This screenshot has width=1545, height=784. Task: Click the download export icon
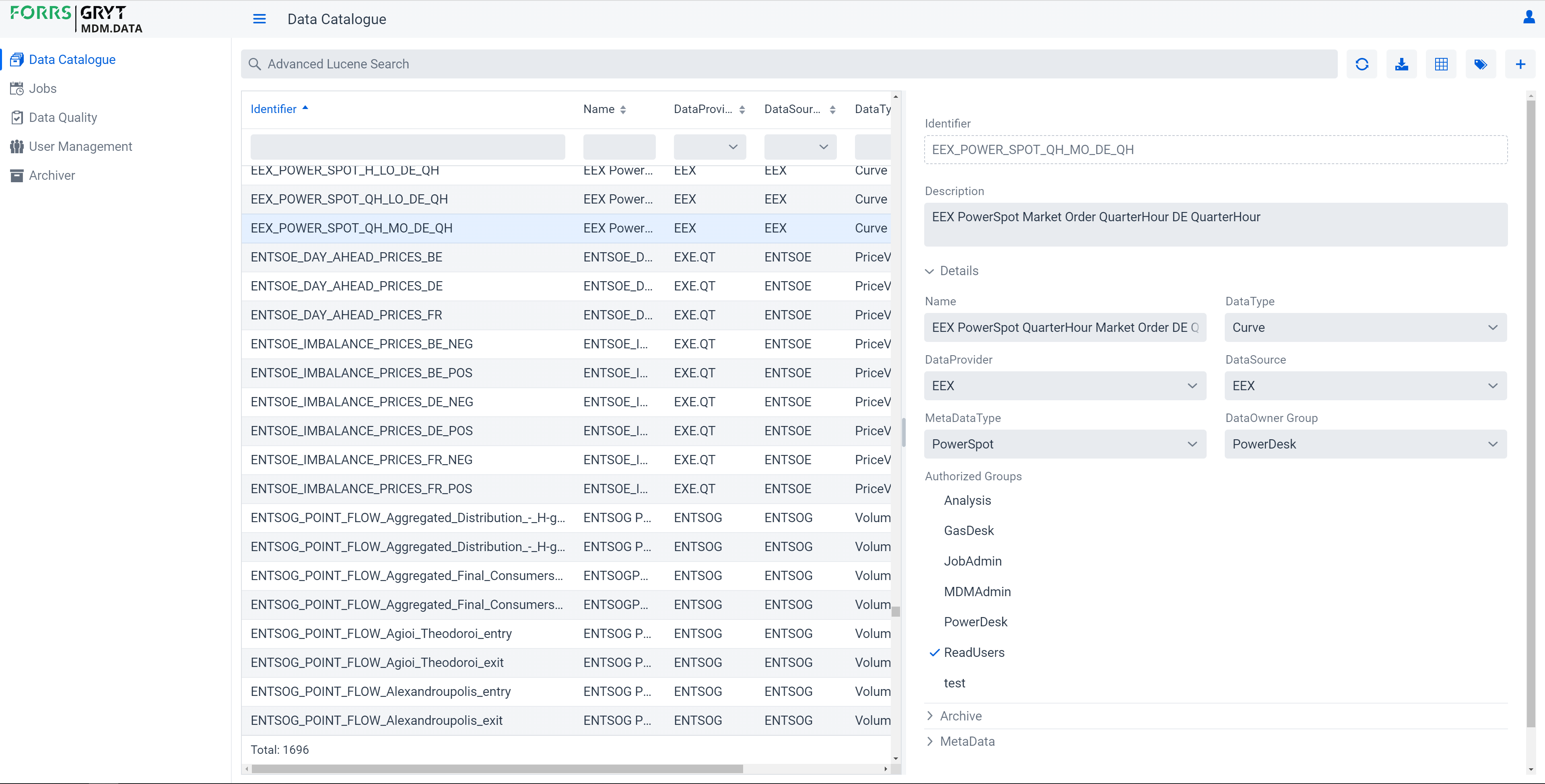tap(1402, 64)
